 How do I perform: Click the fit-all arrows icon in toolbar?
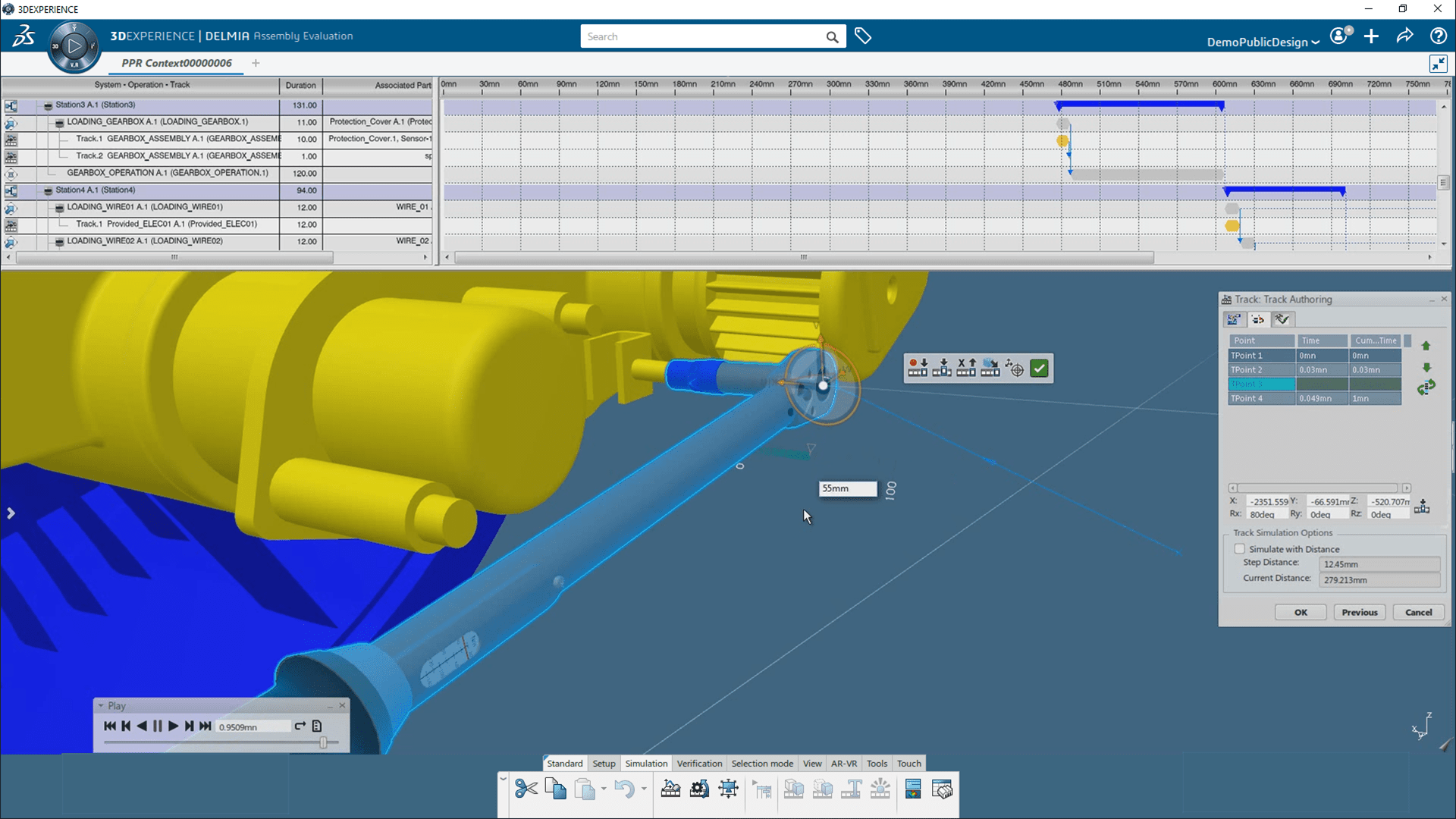(728, 789)
